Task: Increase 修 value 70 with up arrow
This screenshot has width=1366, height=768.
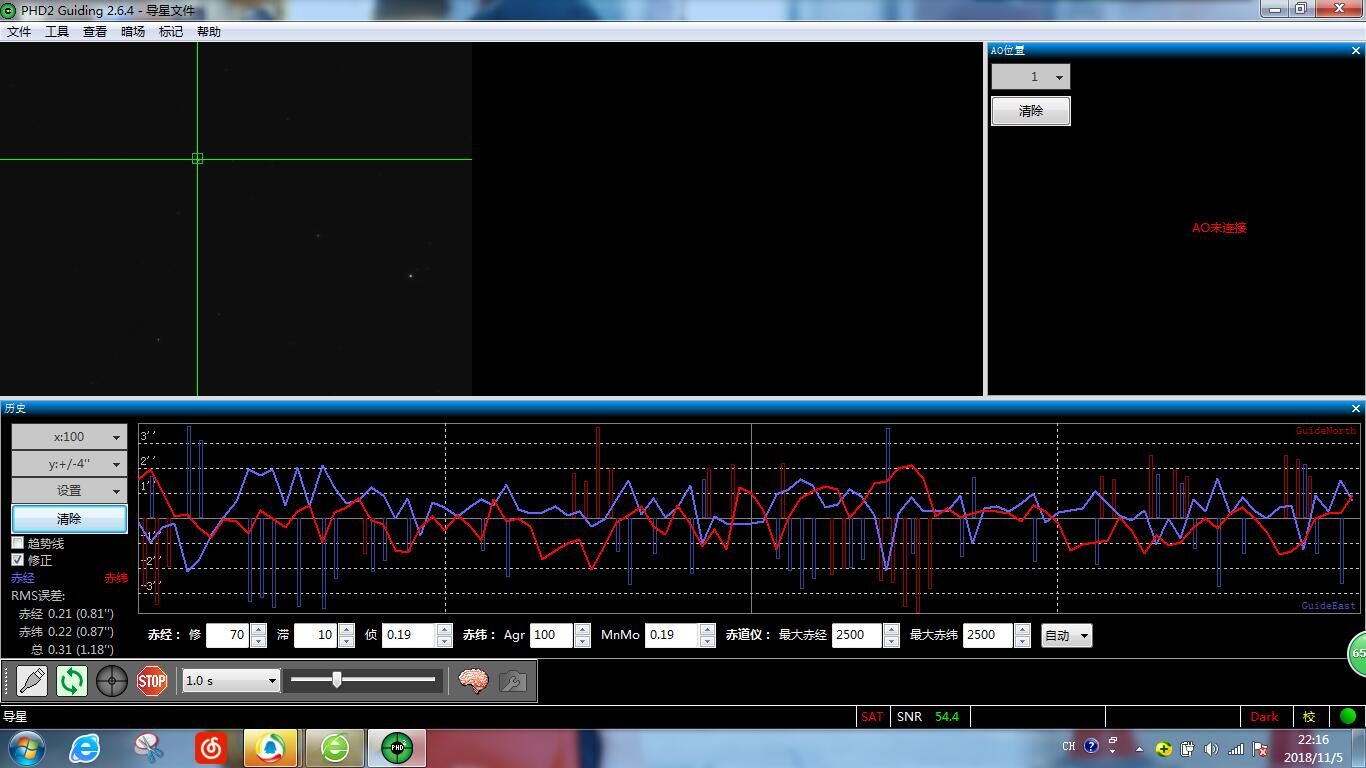Action: [258, 630]
